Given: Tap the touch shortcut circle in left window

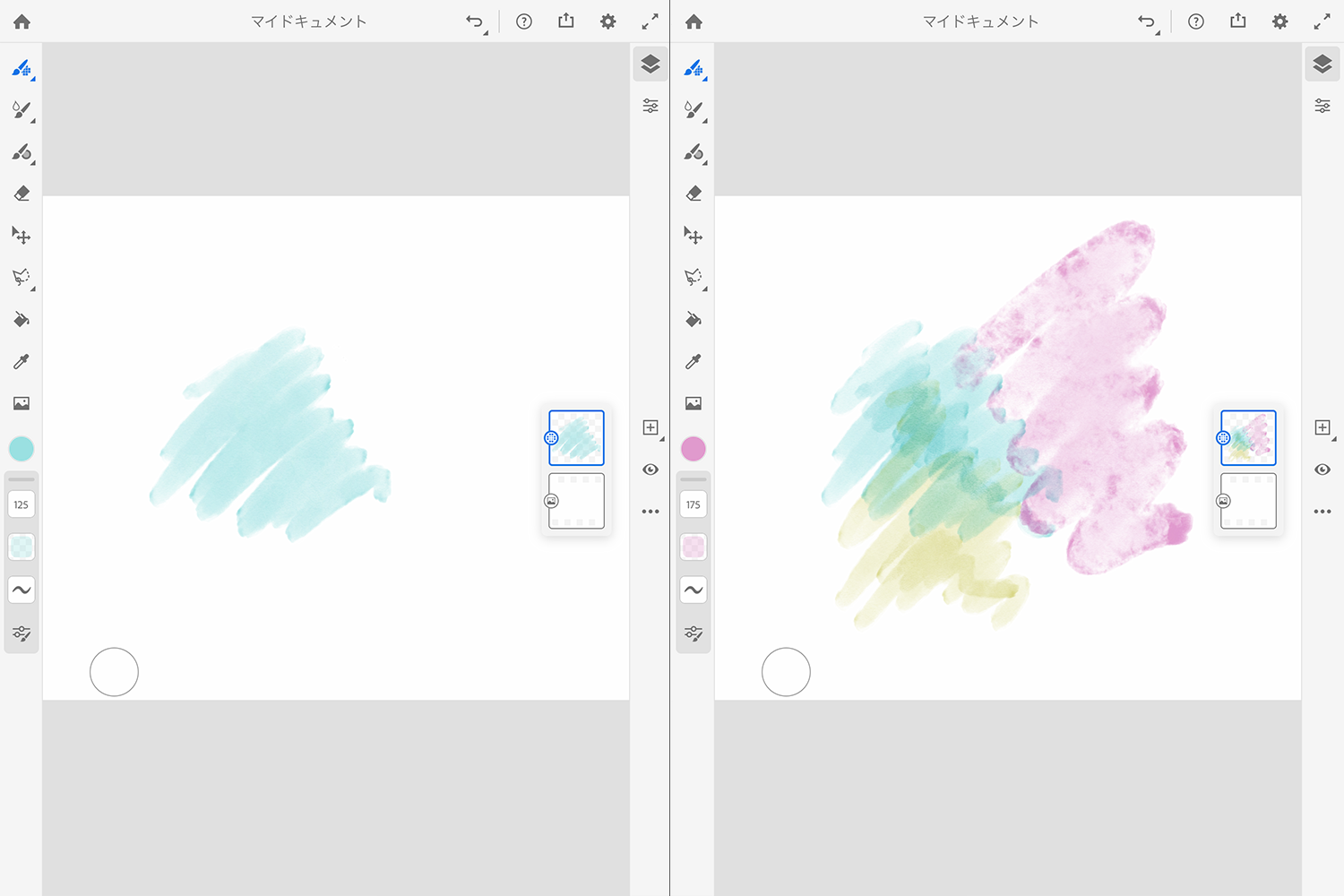Looking at the screenshot, I should point(114,672).
